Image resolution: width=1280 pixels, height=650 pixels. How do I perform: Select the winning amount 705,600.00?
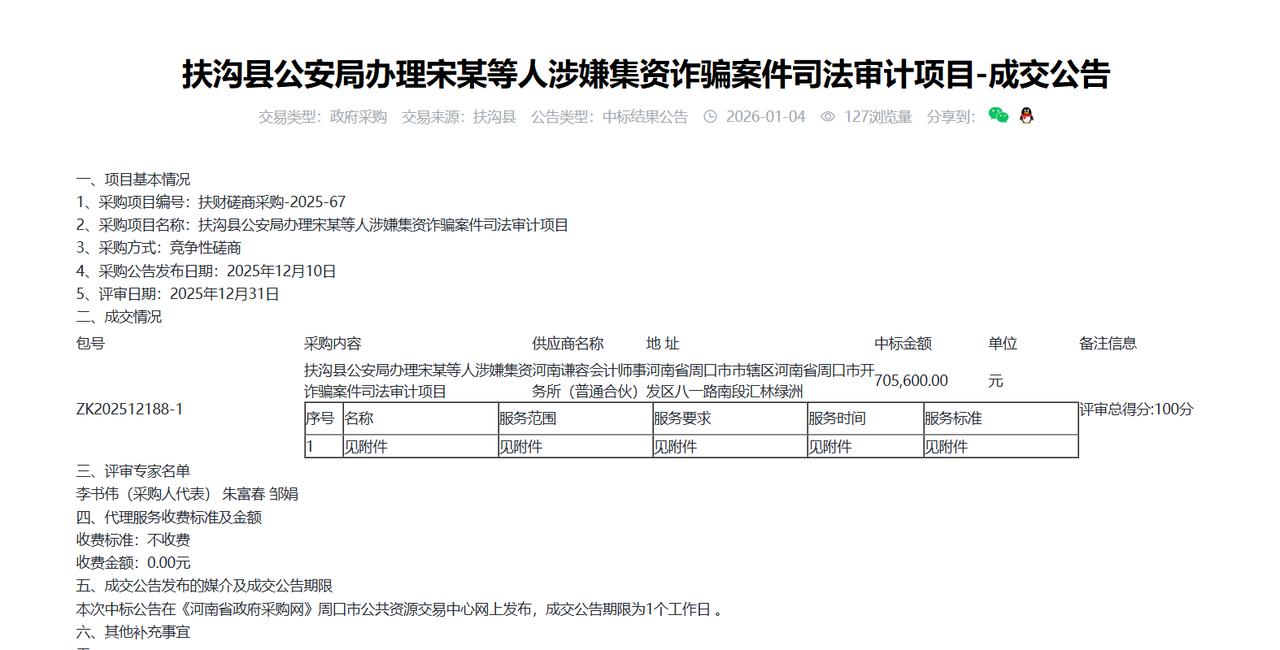(912, 380)
